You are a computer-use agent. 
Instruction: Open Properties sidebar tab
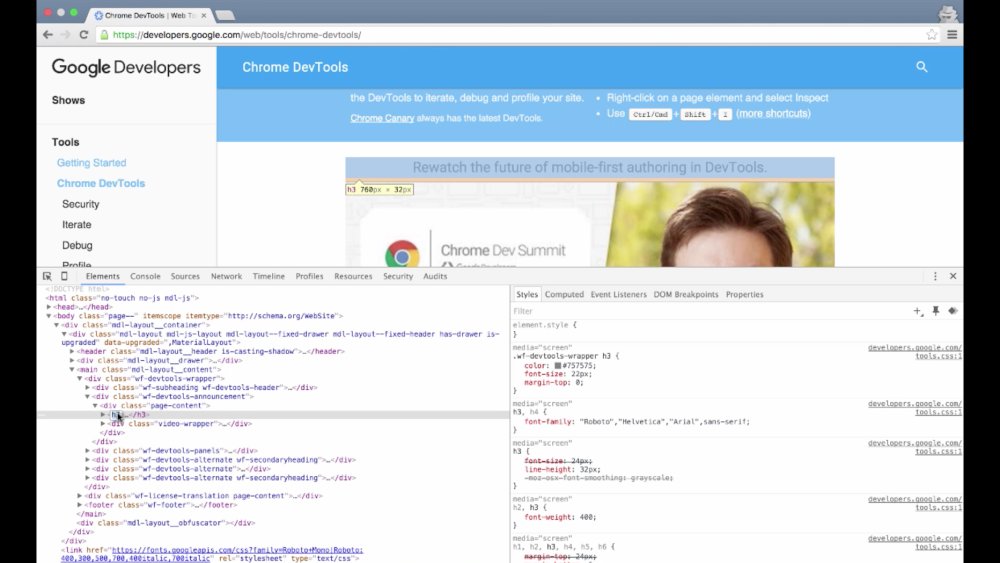(744, 295)
